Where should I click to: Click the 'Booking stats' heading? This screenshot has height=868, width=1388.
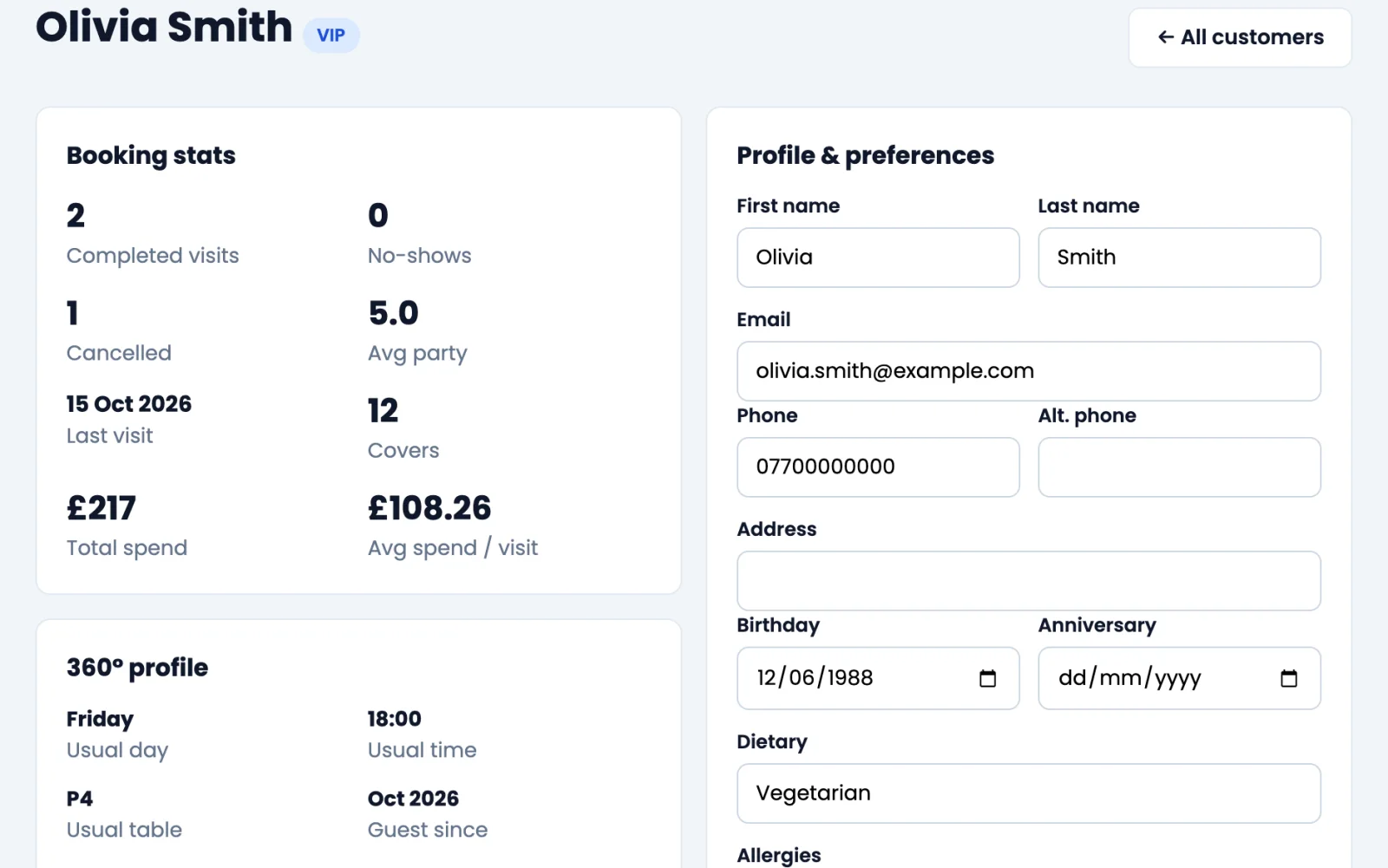tap(151, 155)
